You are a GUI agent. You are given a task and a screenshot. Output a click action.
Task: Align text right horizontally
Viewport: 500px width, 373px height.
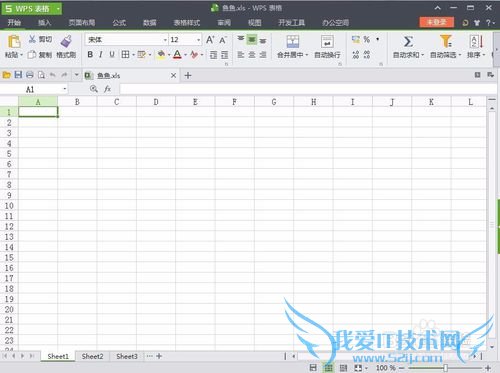point(263,54)
